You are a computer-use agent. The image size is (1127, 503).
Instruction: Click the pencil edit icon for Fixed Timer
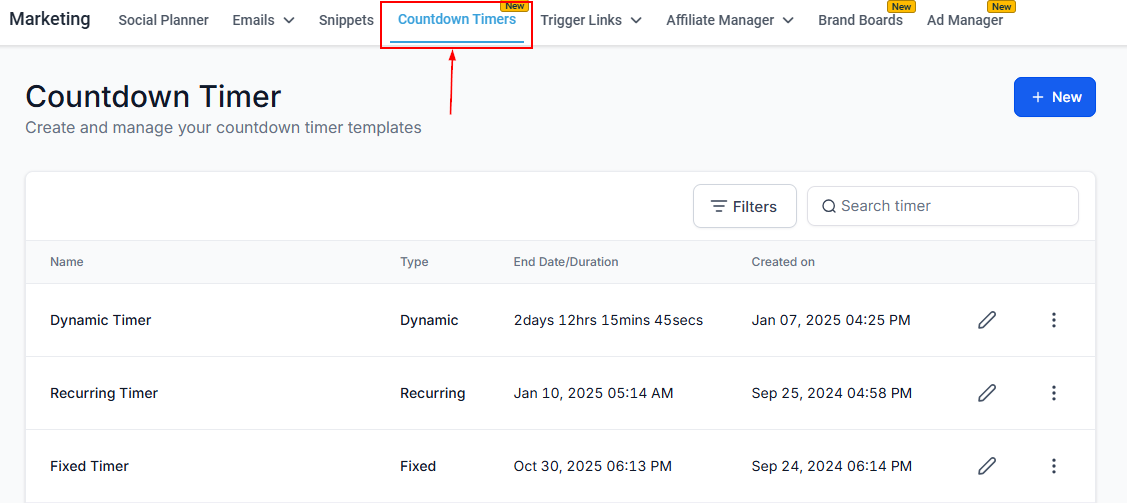click(987, 466)
